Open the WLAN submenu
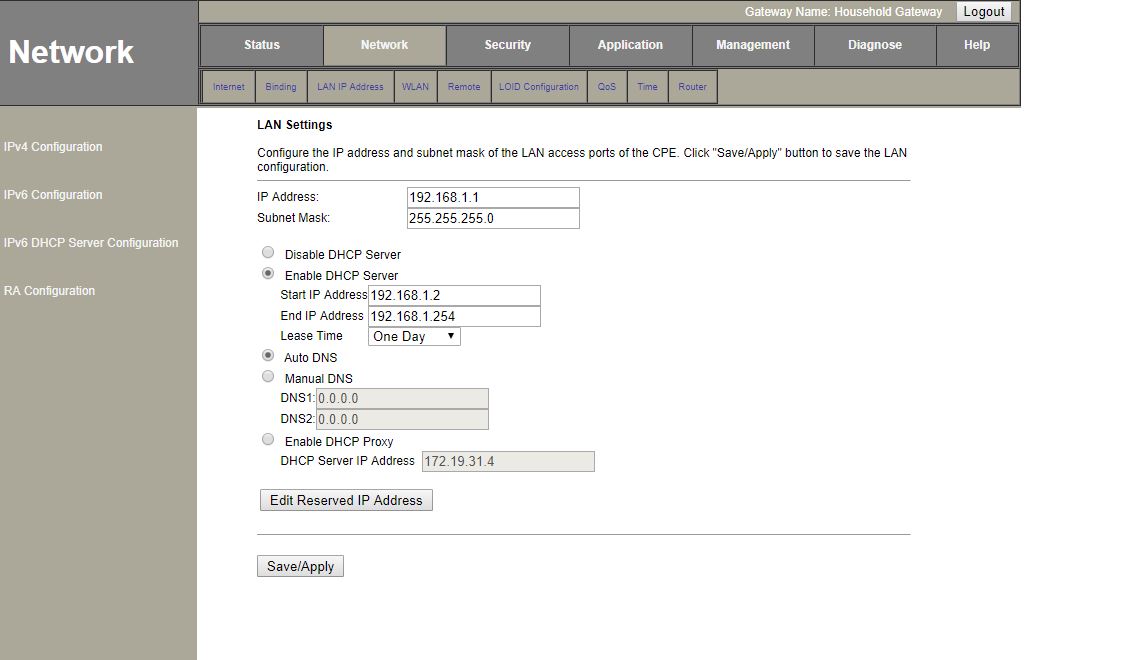This screenshot has height=660, width=1135. [415, 87]
